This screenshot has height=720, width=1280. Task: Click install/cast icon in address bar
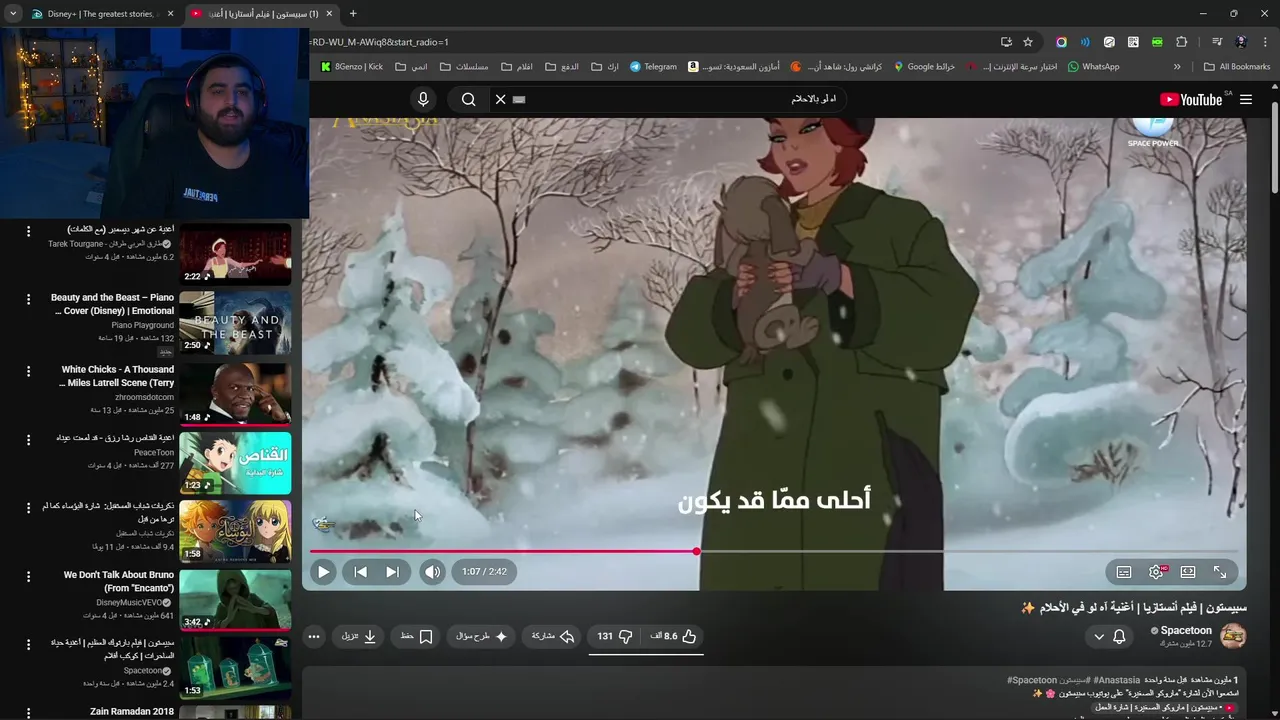(x=1006, y=42)
